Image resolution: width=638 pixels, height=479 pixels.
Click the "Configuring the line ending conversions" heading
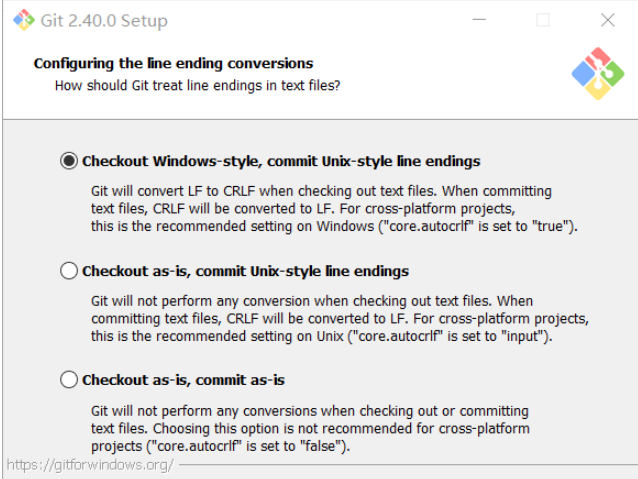point(173,63)
